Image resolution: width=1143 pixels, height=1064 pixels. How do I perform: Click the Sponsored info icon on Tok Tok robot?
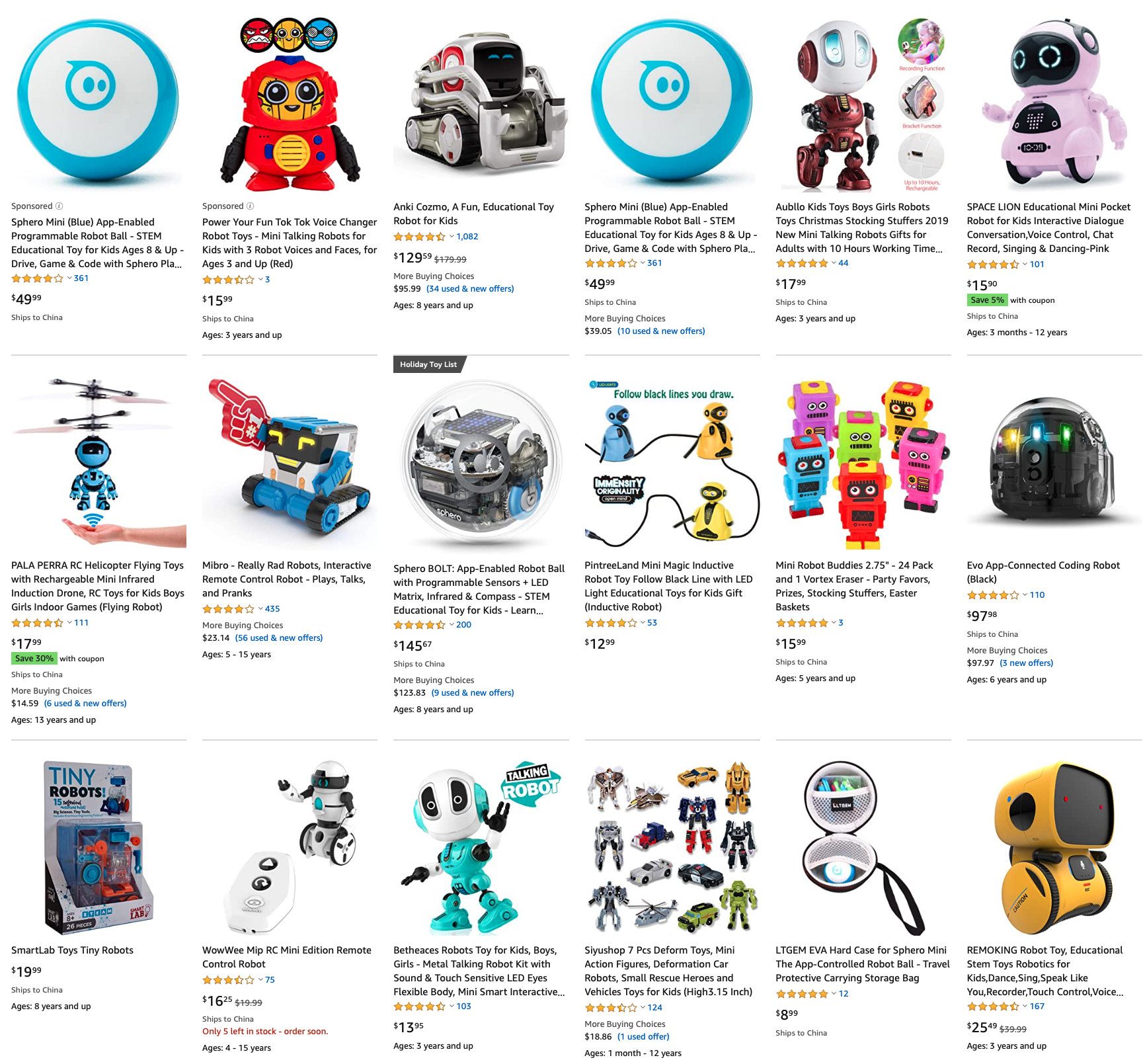pyautogui.click(x=250, y=206)
